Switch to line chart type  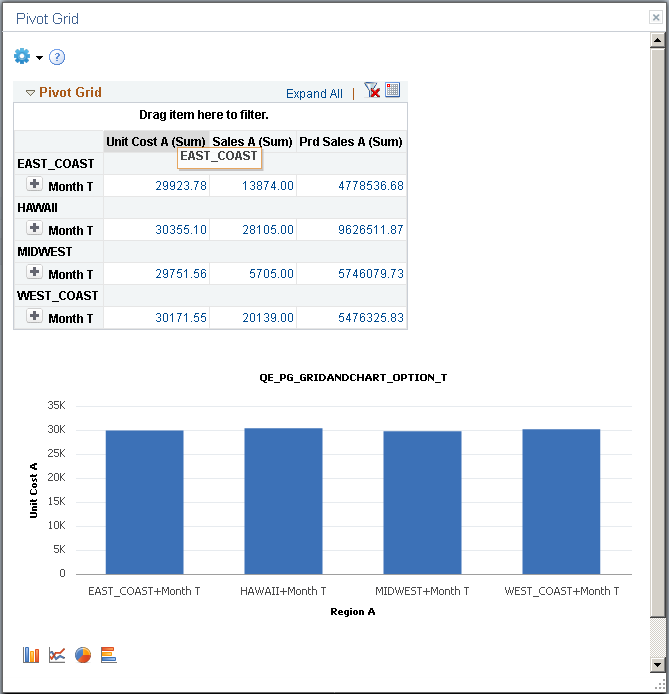[57, 655]
